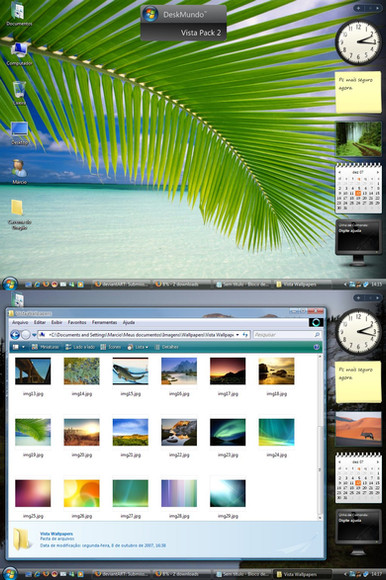This screenshot has width=386, height=580.
Task: Switch to Miniaturas thumbnail view
Action: tap(45, 347)
